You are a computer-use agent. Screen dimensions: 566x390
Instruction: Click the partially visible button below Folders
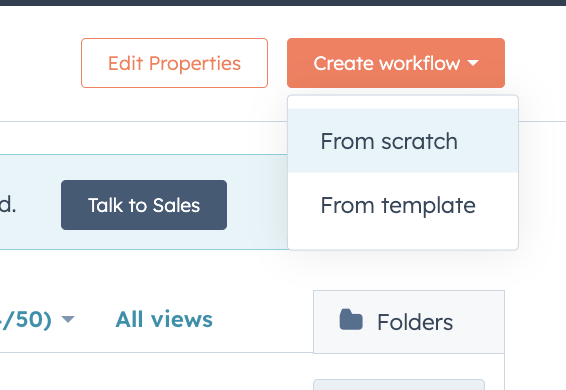399,385
